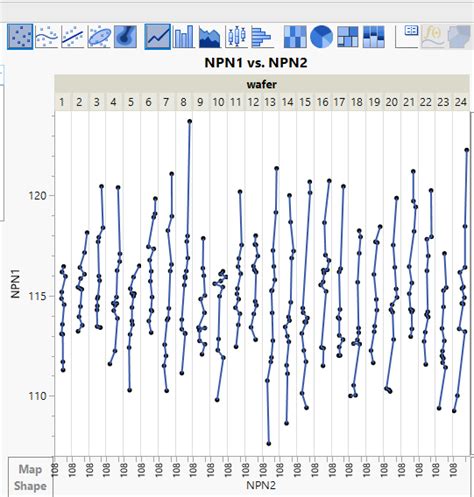
Task: Select the Ellipse element icon
Action: pos(99,36)
